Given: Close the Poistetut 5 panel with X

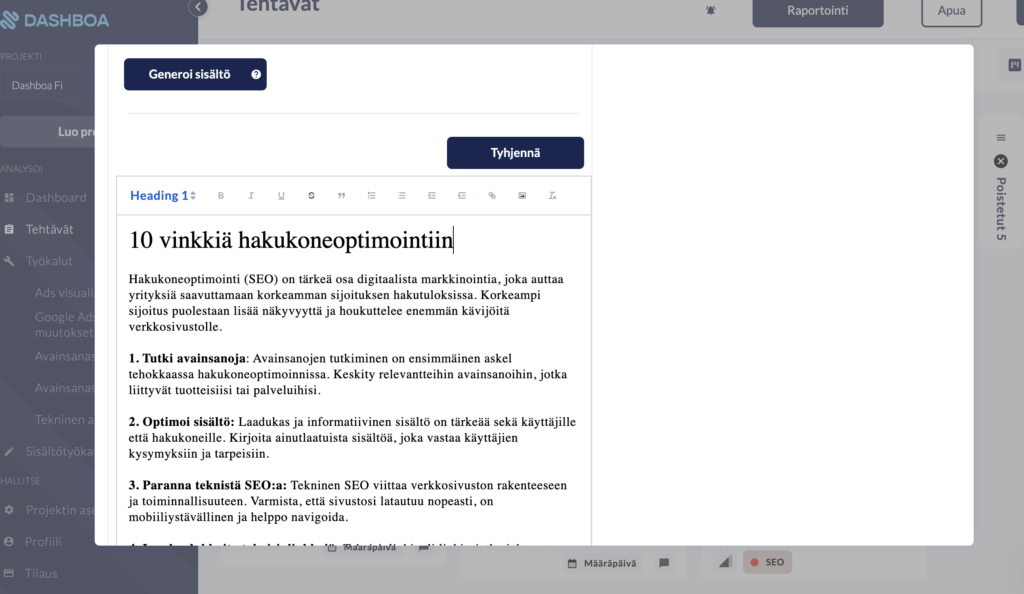Looking at the screenshot, I should tap(1000, 161).
